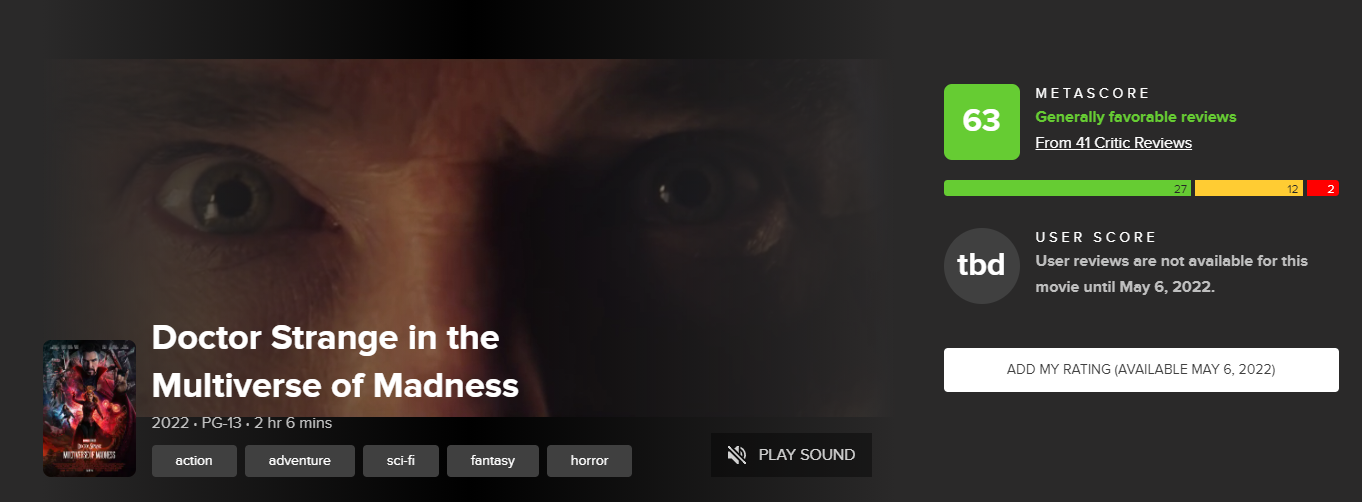This screenshot has width=1362, height=502.
Task: Click the METASCORE heading label
Action: point(1092,93)
